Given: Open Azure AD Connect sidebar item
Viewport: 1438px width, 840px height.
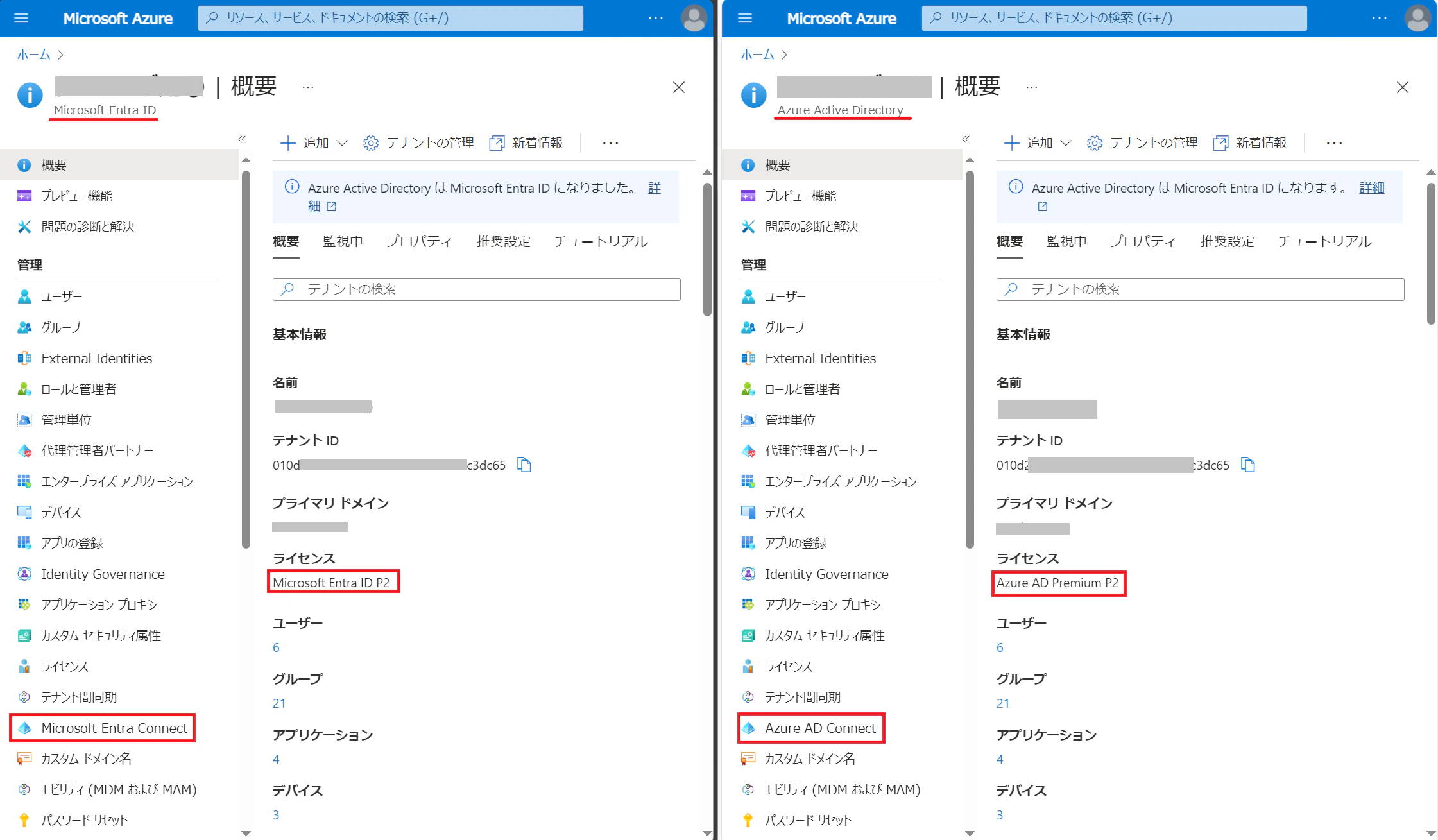Looking at the screenshot, I should (819, 728).
